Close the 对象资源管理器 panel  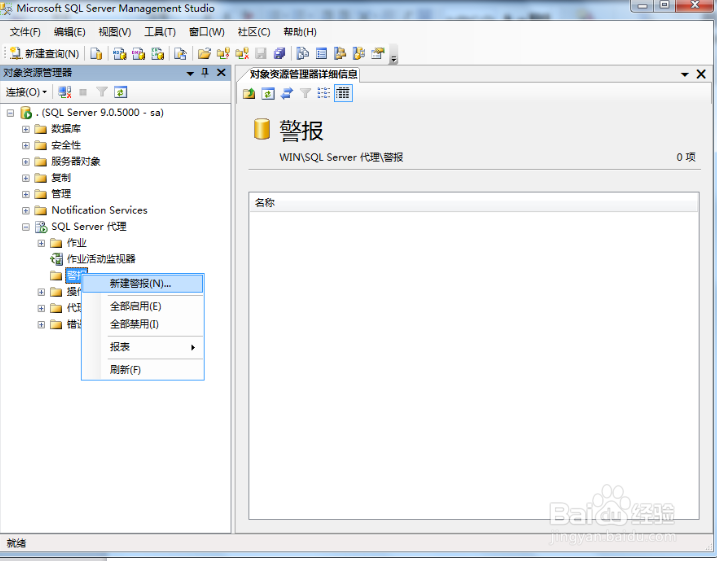(221, 73)
